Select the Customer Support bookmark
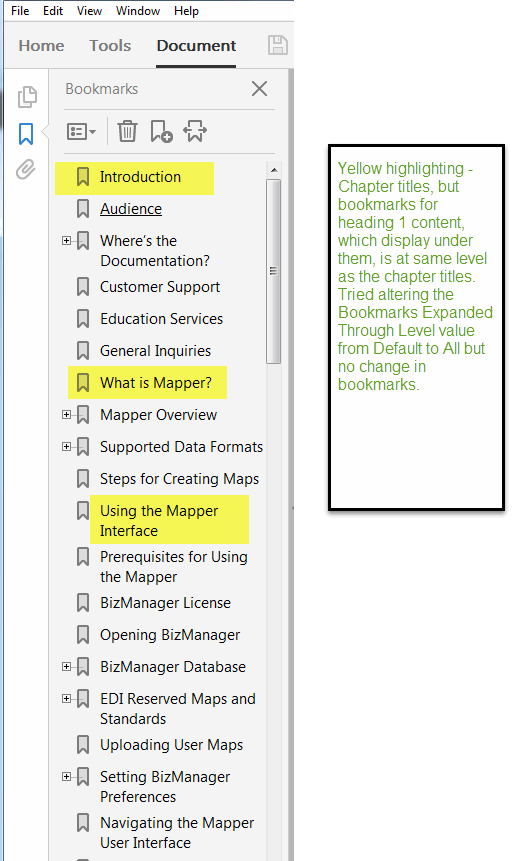516x861 pixels. 160,287
